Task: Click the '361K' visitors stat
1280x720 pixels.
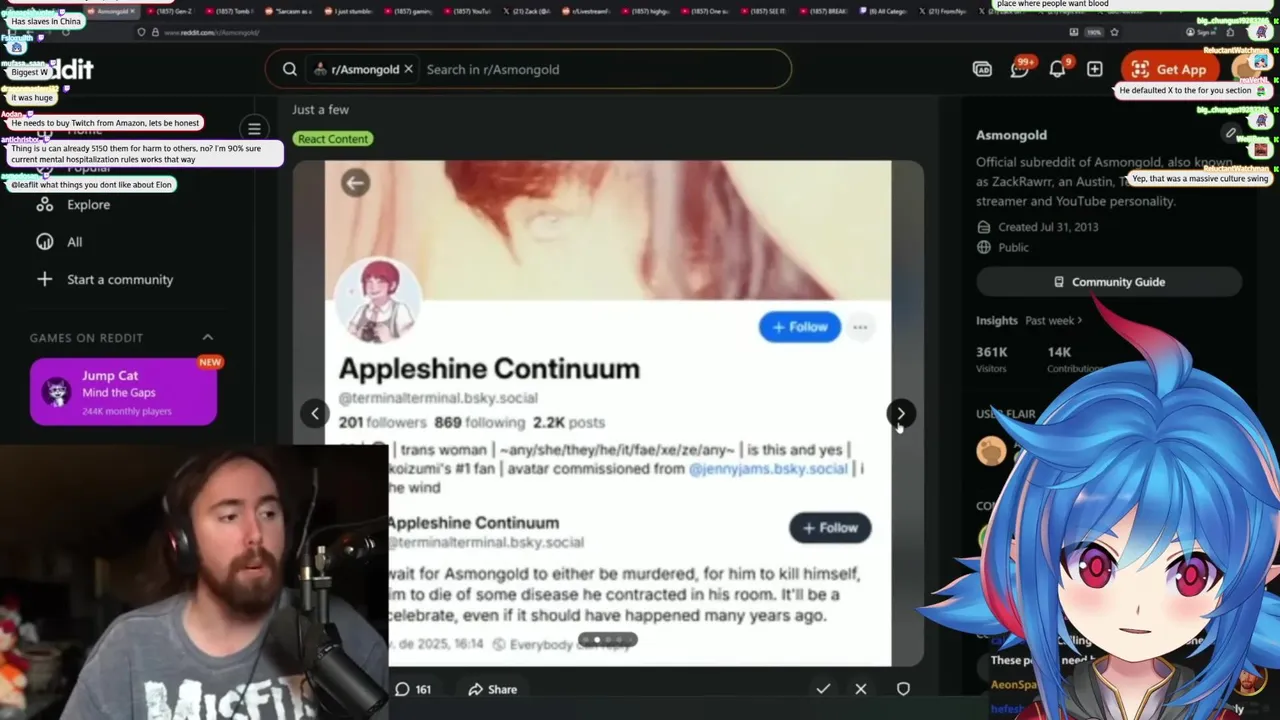Action: 991,352
